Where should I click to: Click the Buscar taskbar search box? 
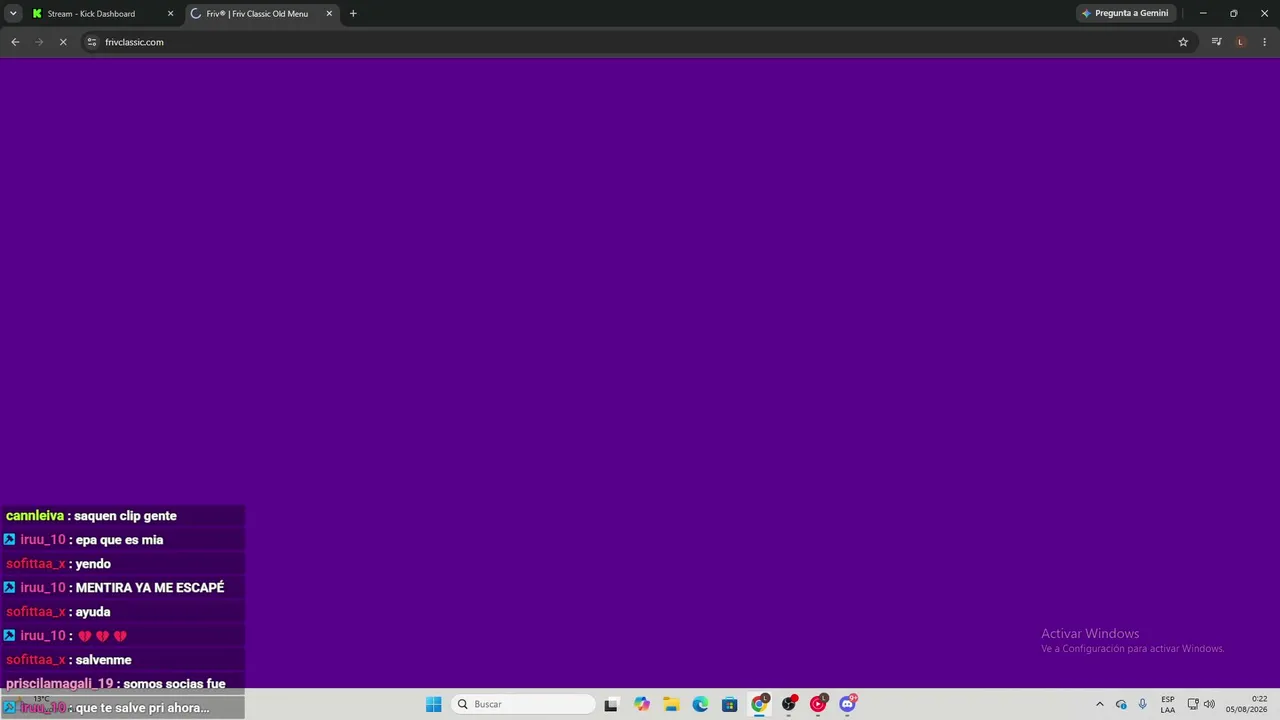pos(523,704)
